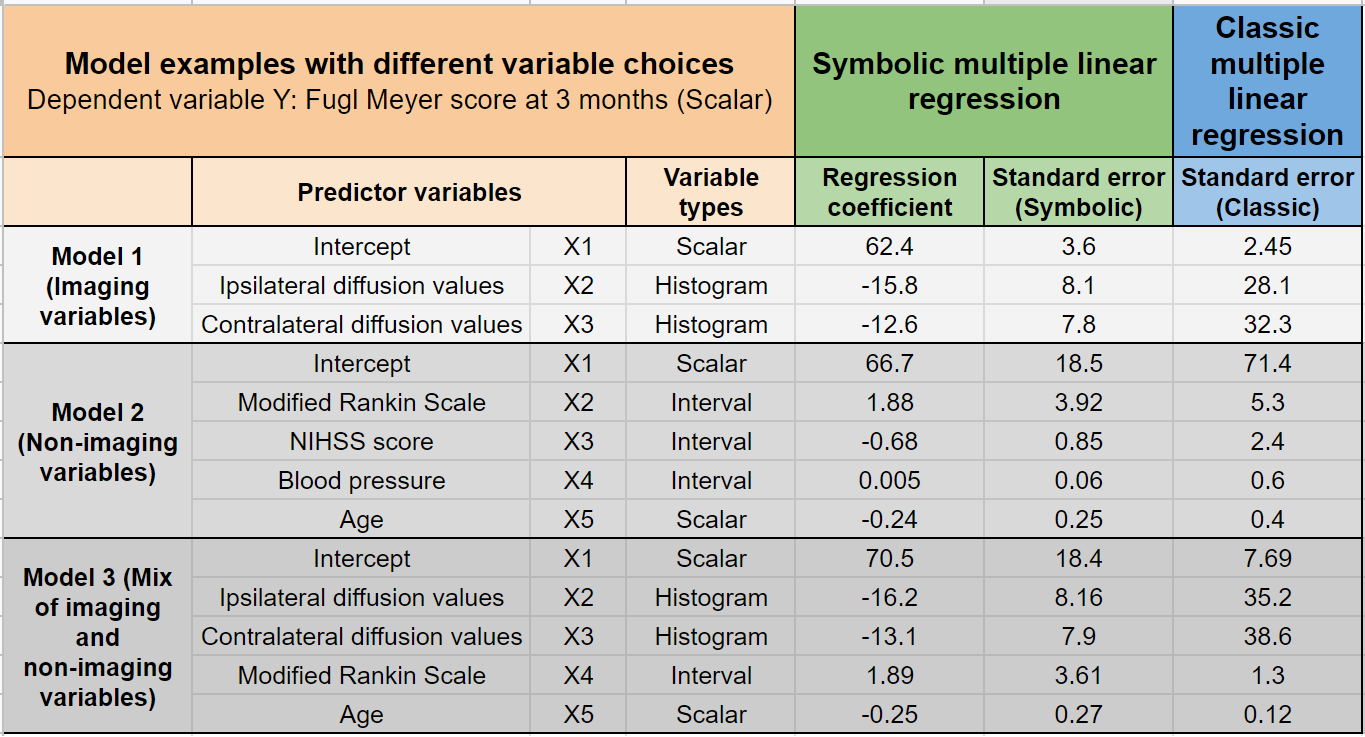Select the 'Classic multiple linear regression' header cell
The image size is (1365, 737).
[1267, 81]
